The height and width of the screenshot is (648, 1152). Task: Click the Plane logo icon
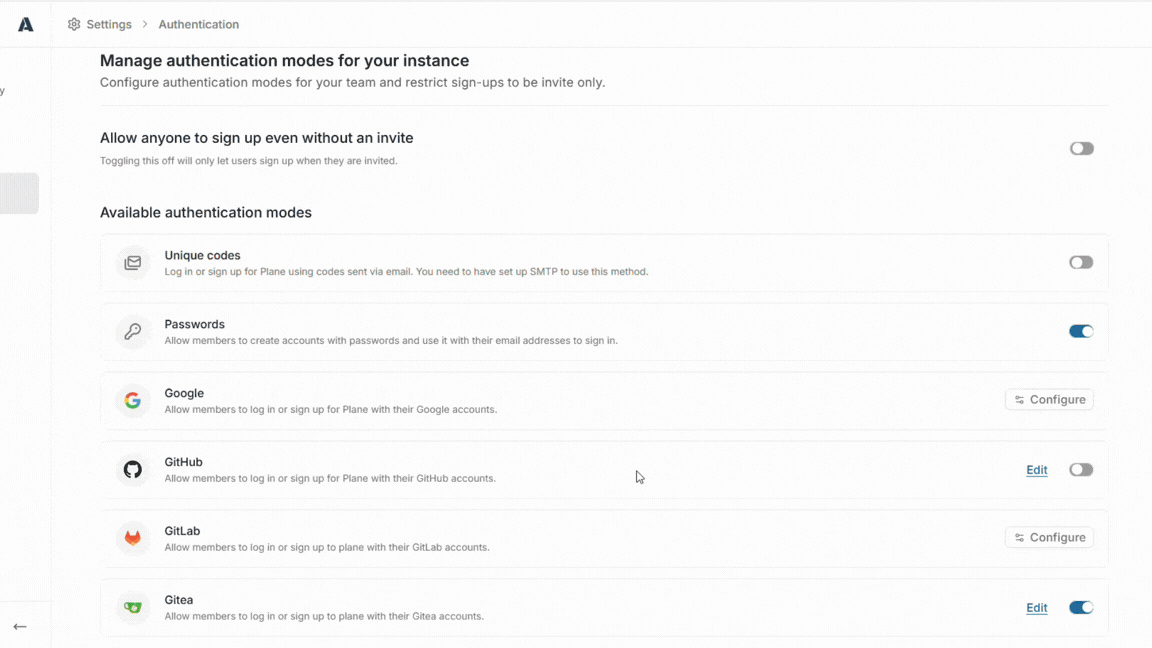[x=26, y=24]
